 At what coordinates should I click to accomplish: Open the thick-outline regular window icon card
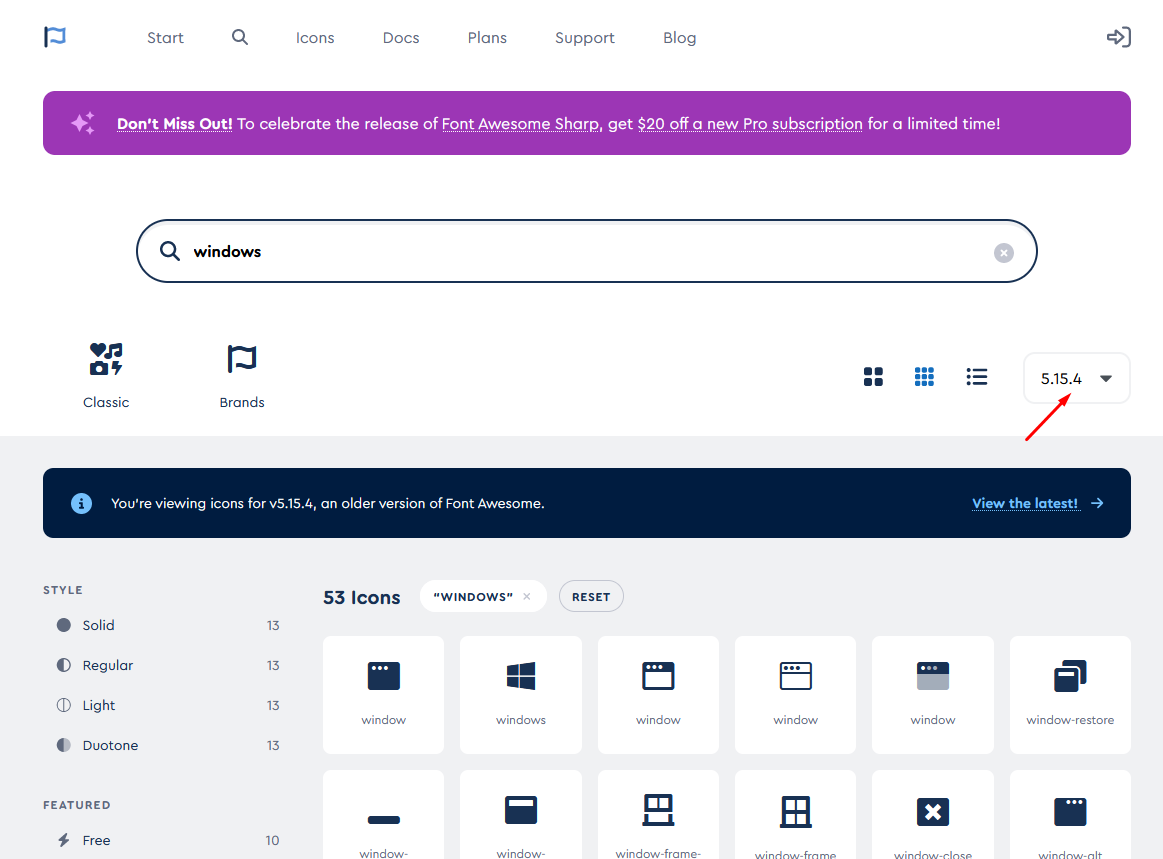coord(658,694)
